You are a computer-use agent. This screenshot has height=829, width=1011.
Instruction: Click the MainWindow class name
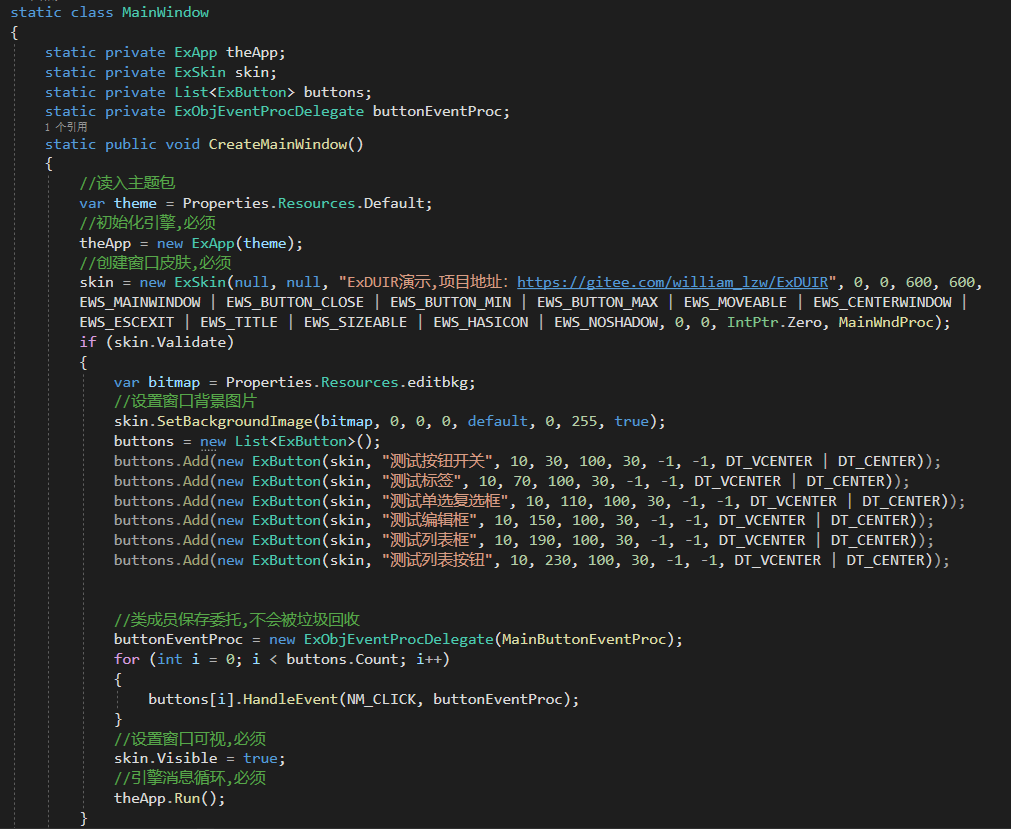(x=165, y=13)
